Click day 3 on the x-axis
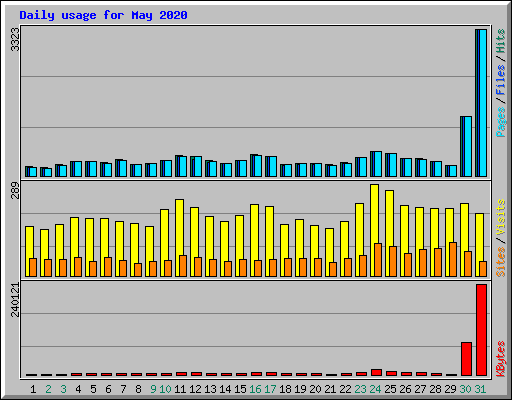Viewport: 512px width, 400px height. [x=63, y=389]
